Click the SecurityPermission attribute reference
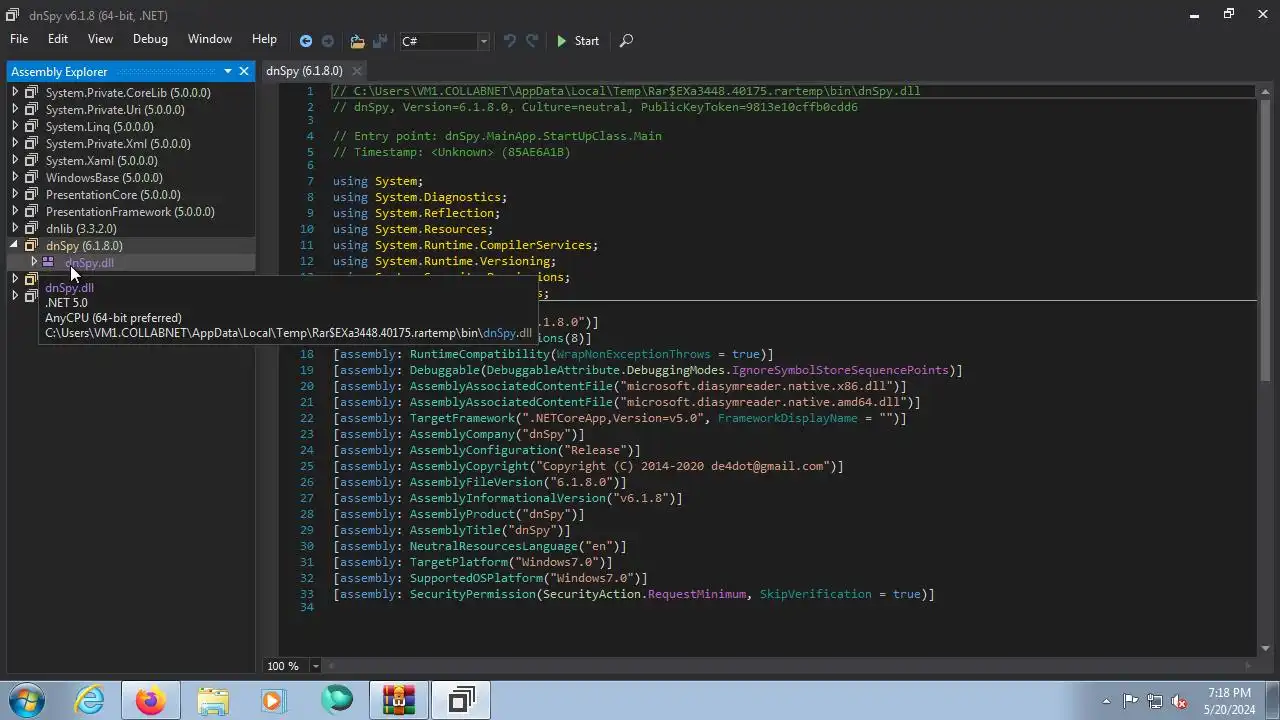Viewport: 1280px width, 720px height. (472, 594)
